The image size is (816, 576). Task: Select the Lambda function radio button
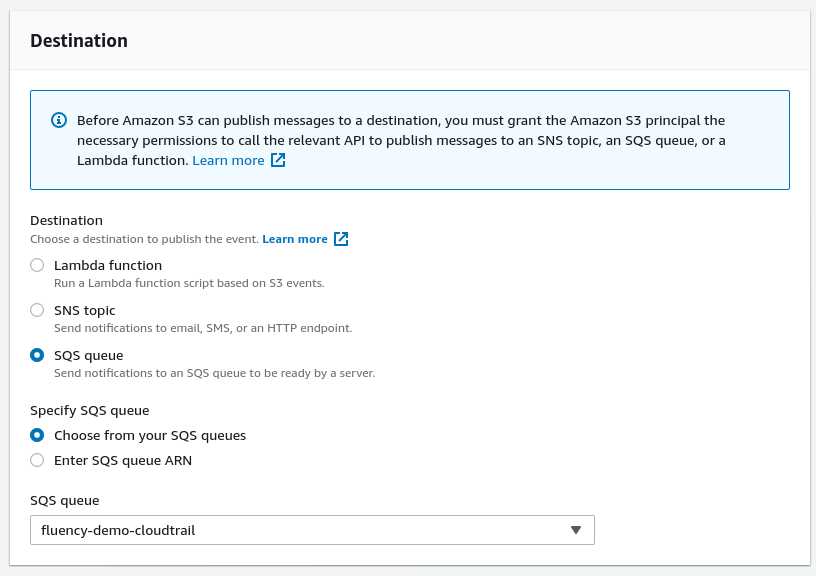coord(37,265)
